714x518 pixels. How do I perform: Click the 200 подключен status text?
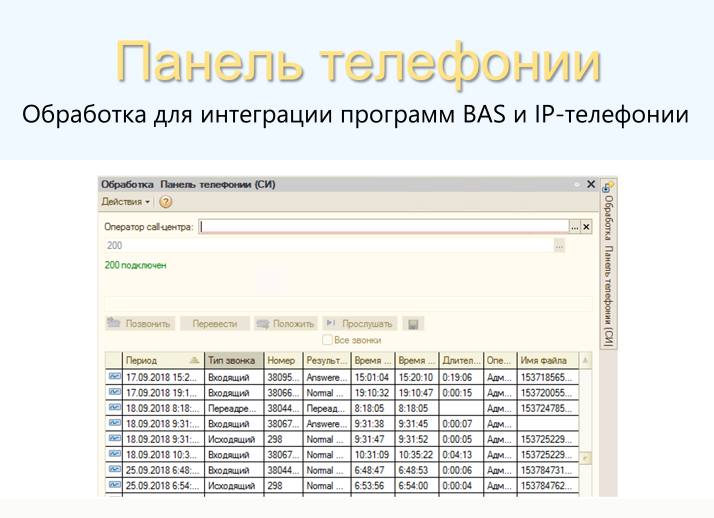[135, 265]
